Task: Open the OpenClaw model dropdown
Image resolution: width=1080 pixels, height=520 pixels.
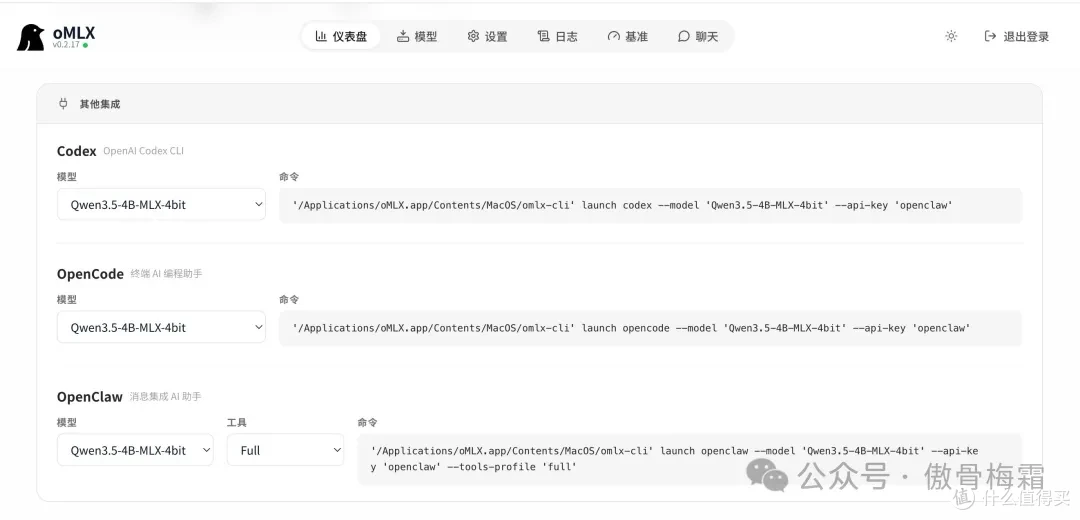Action: point(135,450)
